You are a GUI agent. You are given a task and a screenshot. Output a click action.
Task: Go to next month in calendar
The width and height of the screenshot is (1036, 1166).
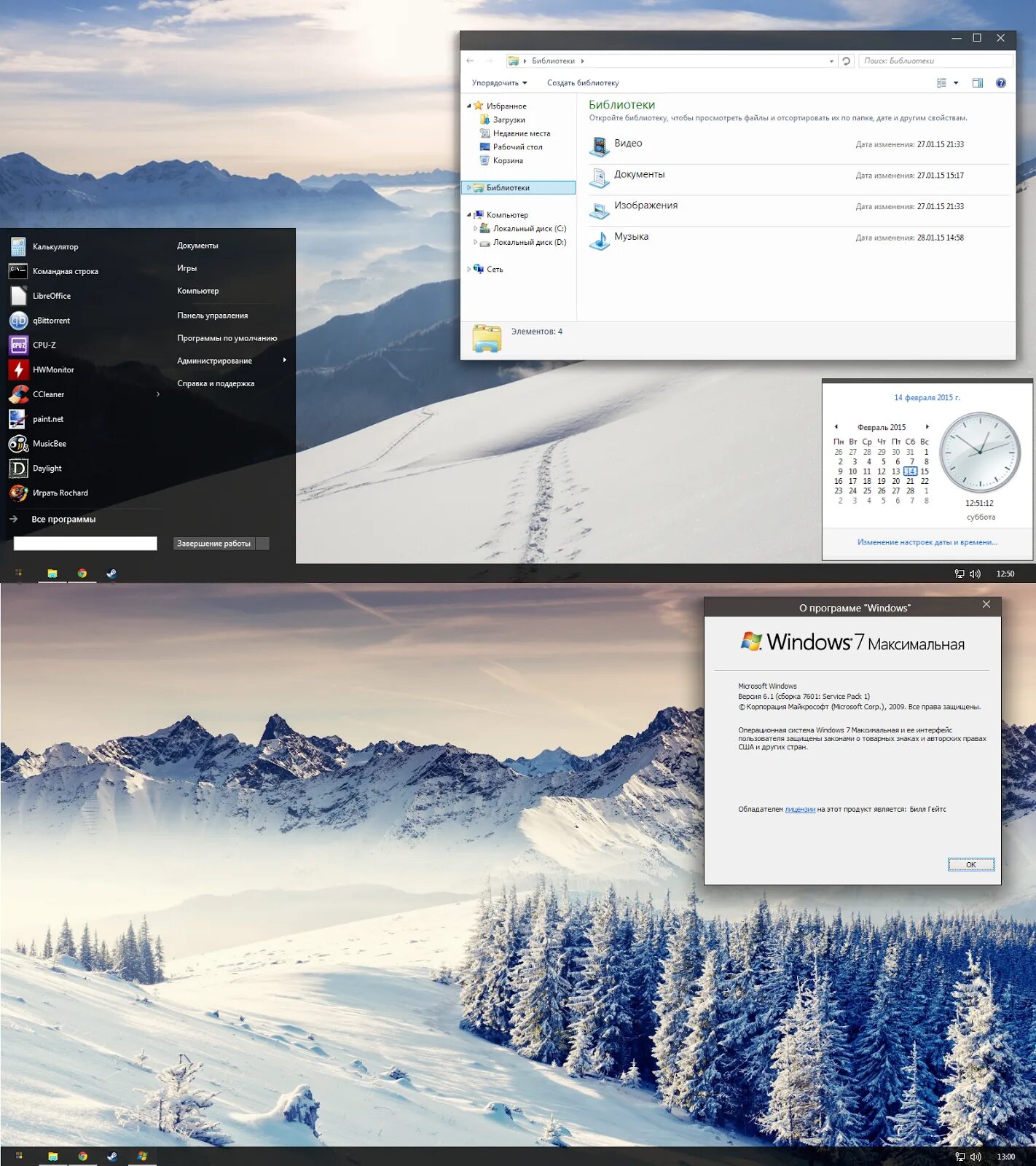(x=927, y=427)
